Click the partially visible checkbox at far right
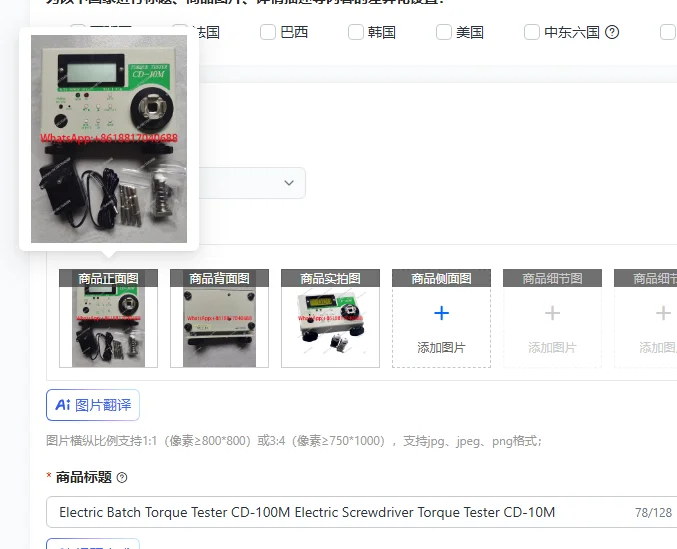Screen dimensions: 677x549 pos(668,32)
